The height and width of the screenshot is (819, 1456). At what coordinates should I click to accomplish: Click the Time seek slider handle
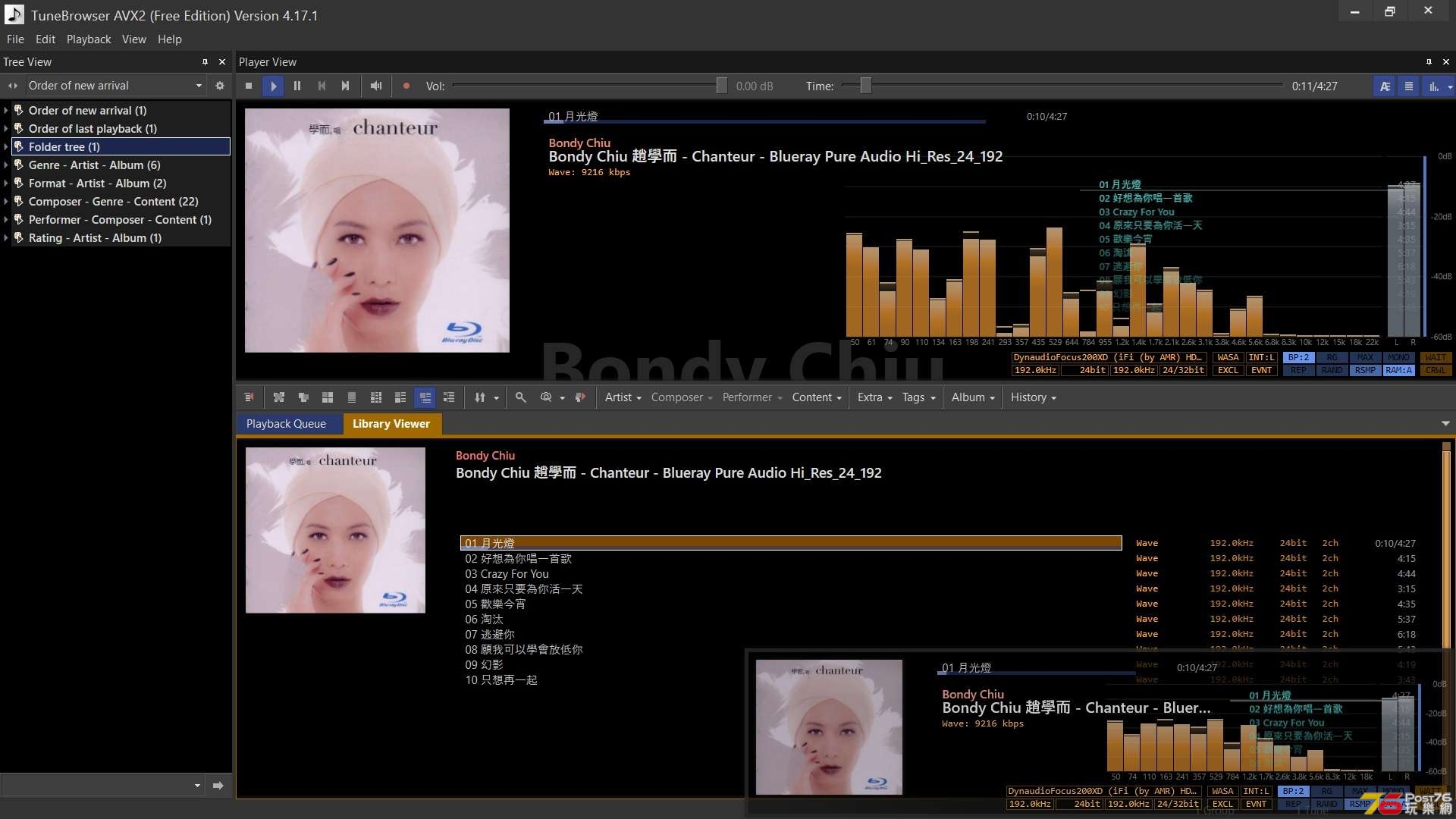click(865, 86)
